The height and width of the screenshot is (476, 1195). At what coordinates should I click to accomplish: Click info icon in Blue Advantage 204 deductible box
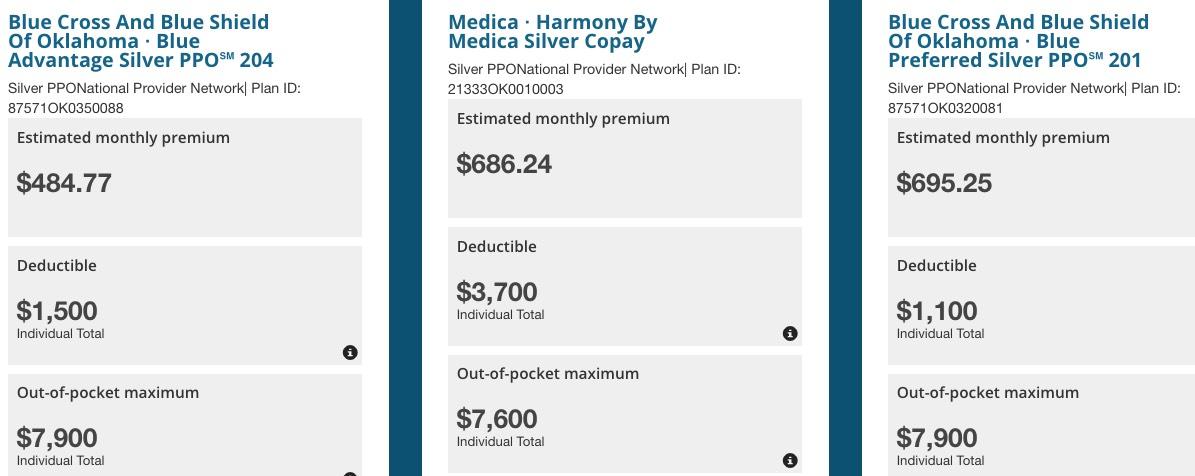click(350, 352)
